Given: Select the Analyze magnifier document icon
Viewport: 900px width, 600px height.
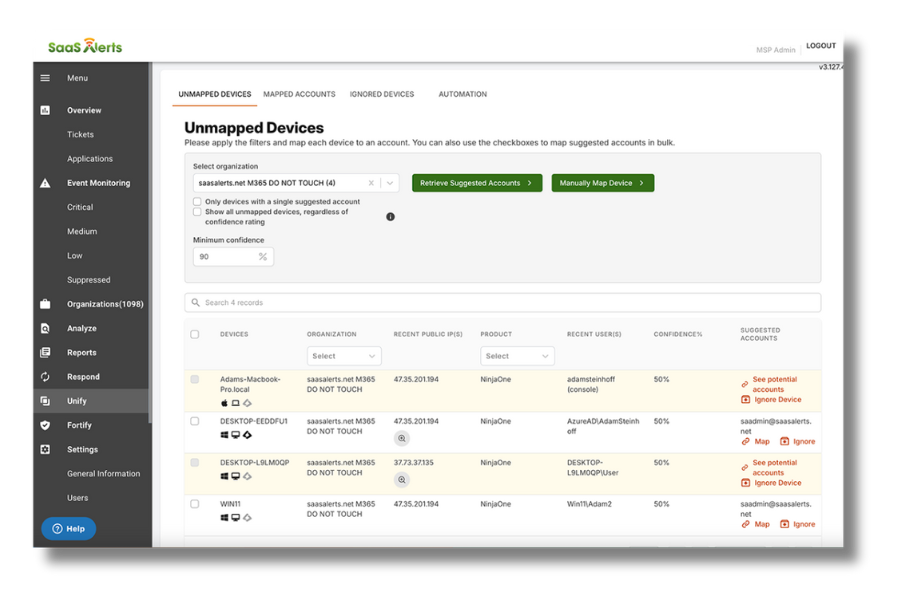Looking at the screenshot, I should pyautogui.click(x=45, y=328).
